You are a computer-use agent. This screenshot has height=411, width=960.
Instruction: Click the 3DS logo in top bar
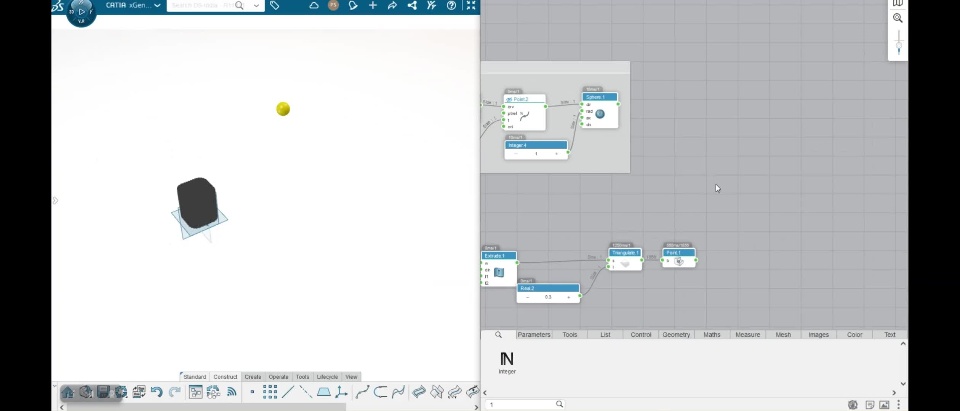coord(58,6)
